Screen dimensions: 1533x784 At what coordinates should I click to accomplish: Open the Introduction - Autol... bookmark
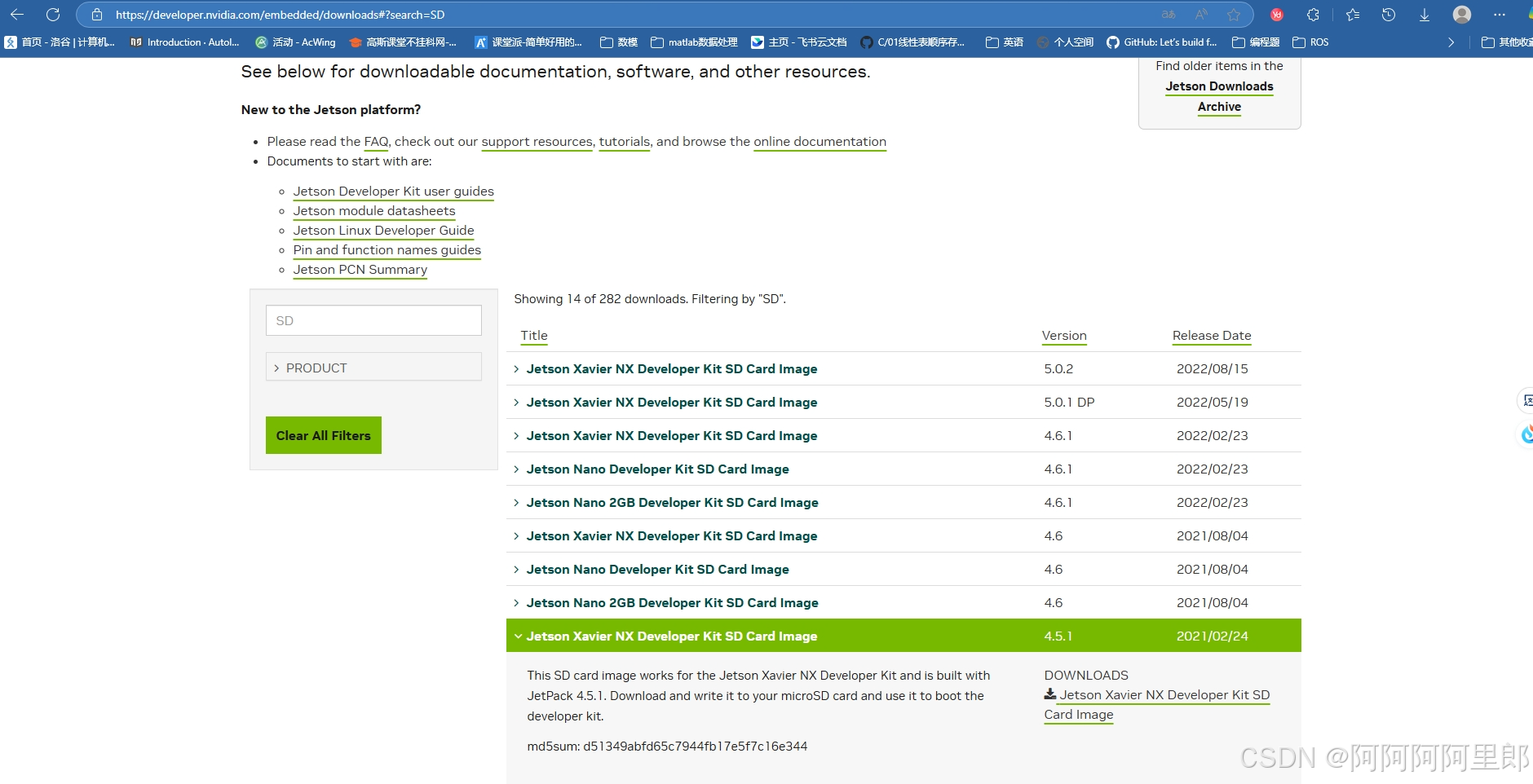click(x=185, y=42)
